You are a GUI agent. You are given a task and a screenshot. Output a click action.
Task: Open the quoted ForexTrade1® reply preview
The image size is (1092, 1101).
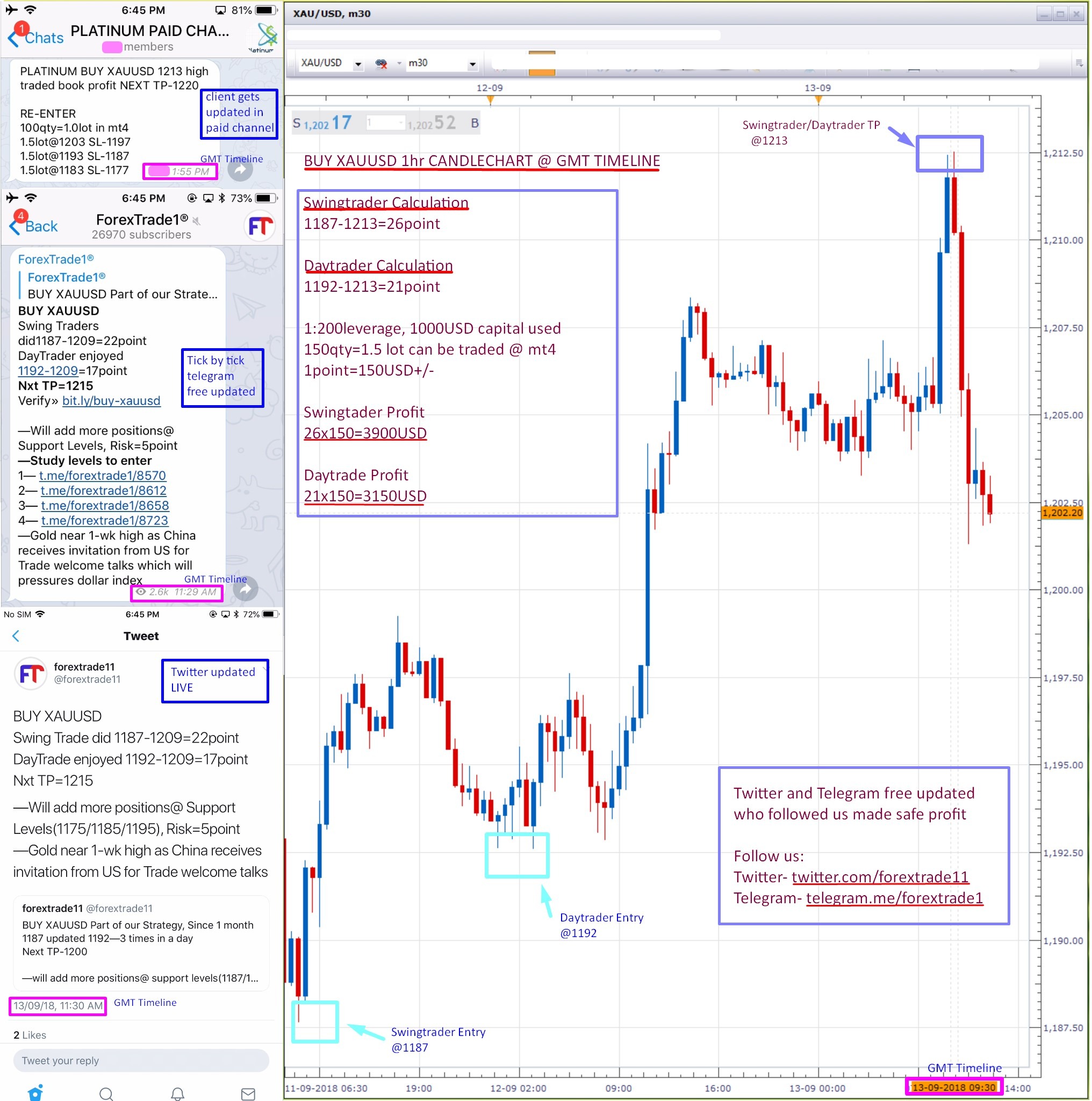119,285
